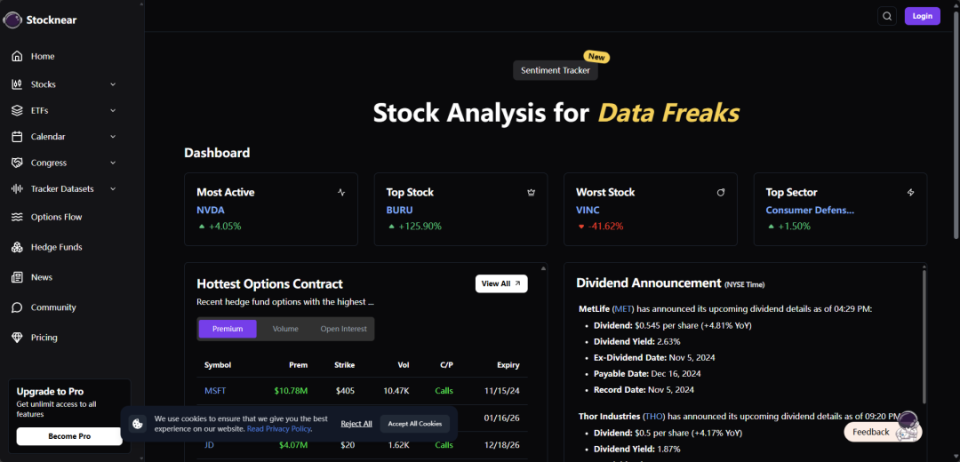
Task: Open BURU top stock link
Action: click(399, 210)
